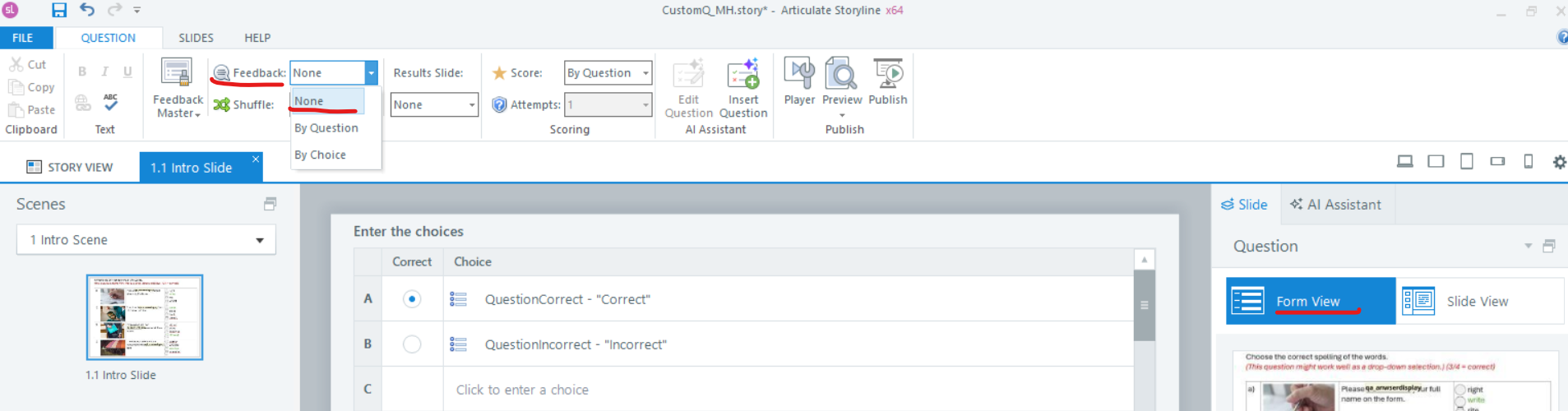Image resolution: width=1568 pixels, height=411 pixels.
Task: Click AI Assistant Insert Question
Action: point(743,88)
